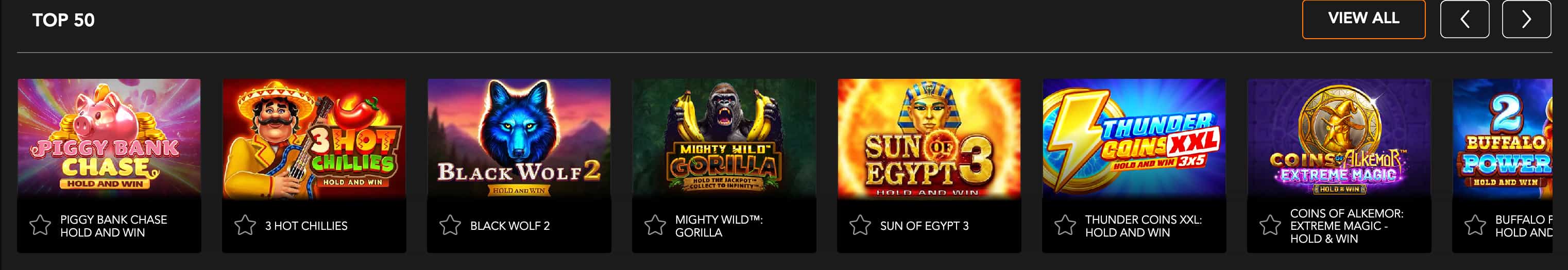Play Thunder Coins XXL game tile
Screen dimensions: 1568x270
pos(1134,138)
